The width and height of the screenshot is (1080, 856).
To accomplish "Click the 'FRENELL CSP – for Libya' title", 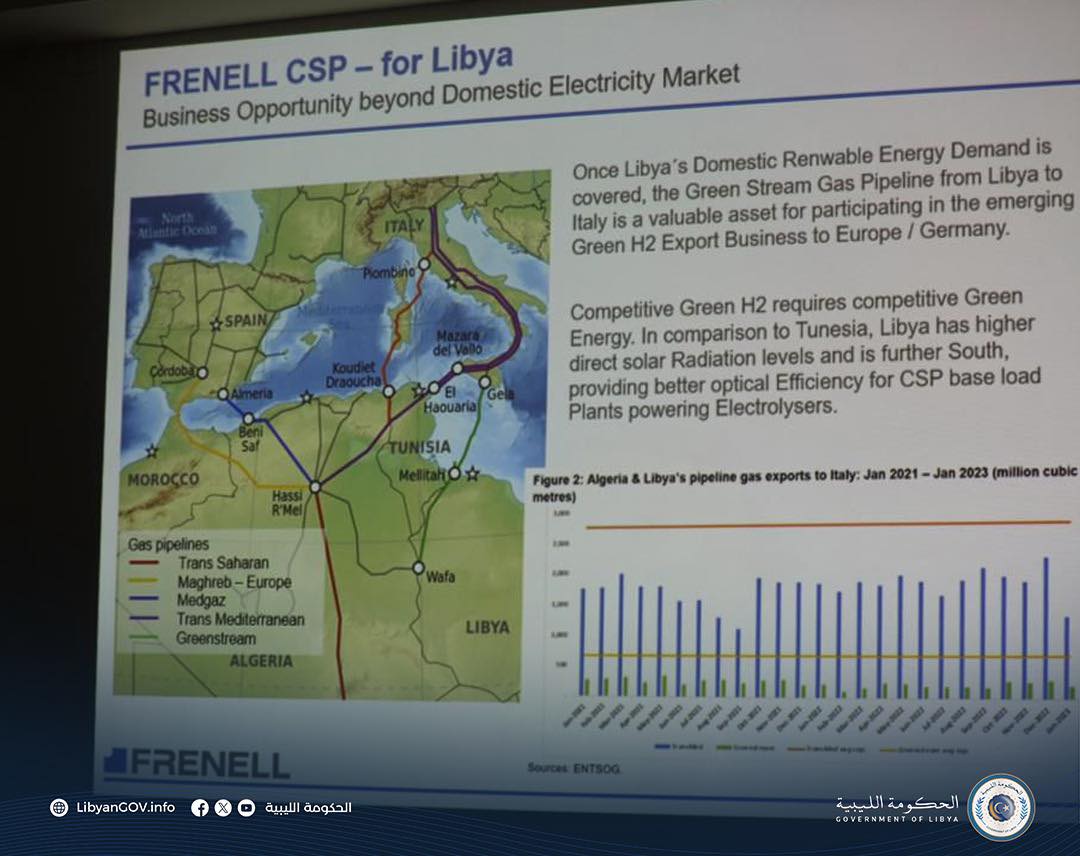I will 329,70.
